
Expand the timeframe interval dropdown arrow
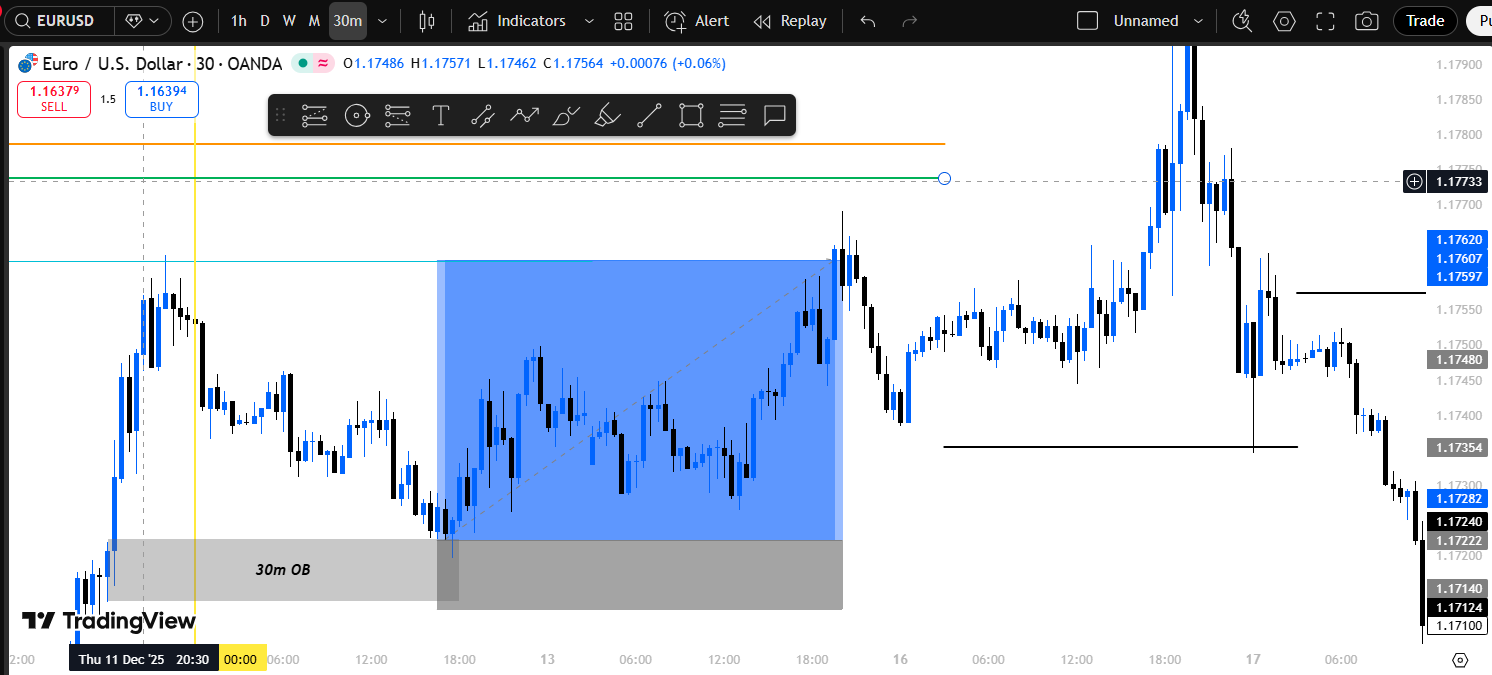[x=382, y=21]
